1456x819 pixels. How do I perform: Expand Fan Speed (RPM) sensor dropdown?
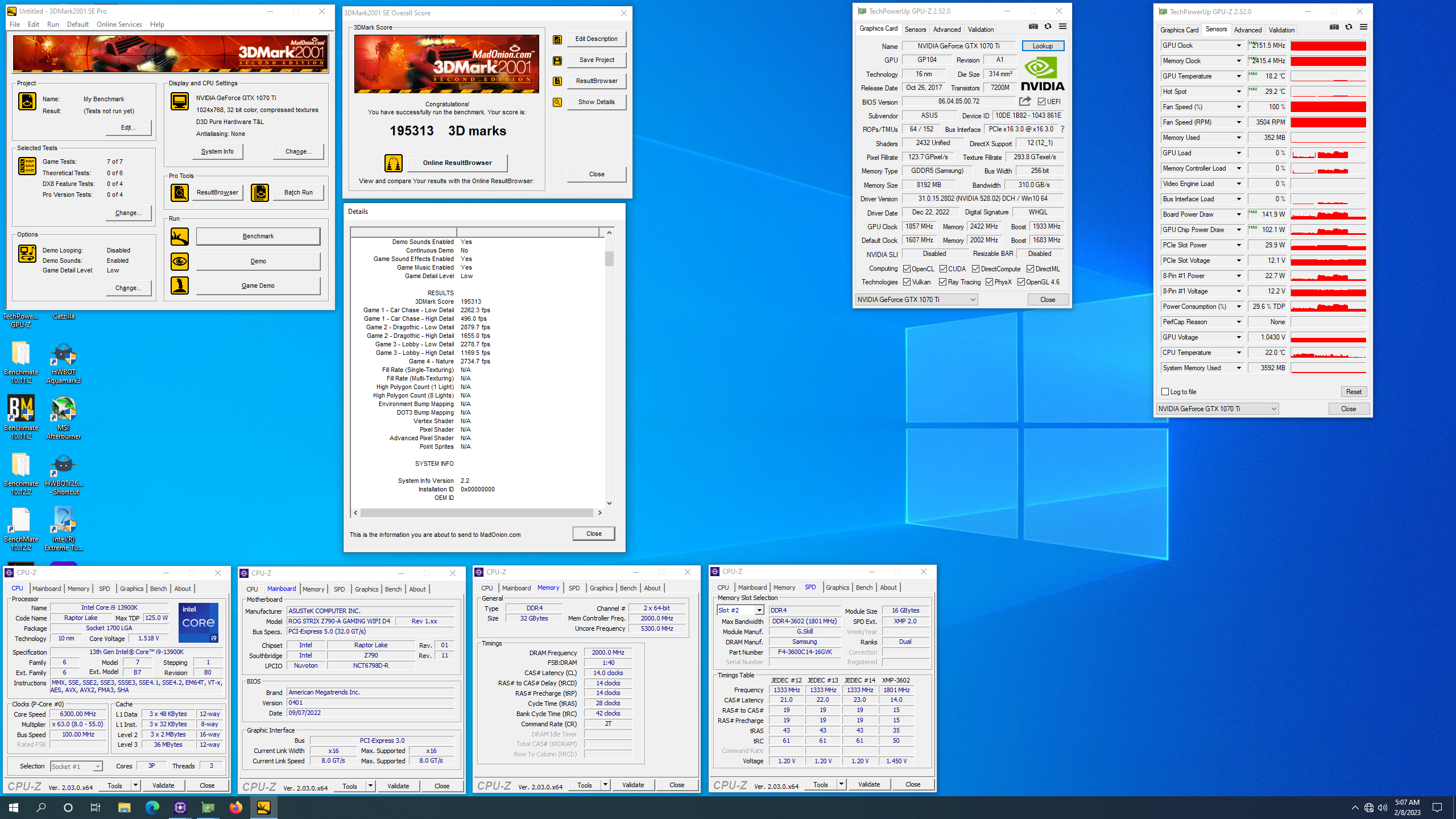click(x=1238, y=122)
